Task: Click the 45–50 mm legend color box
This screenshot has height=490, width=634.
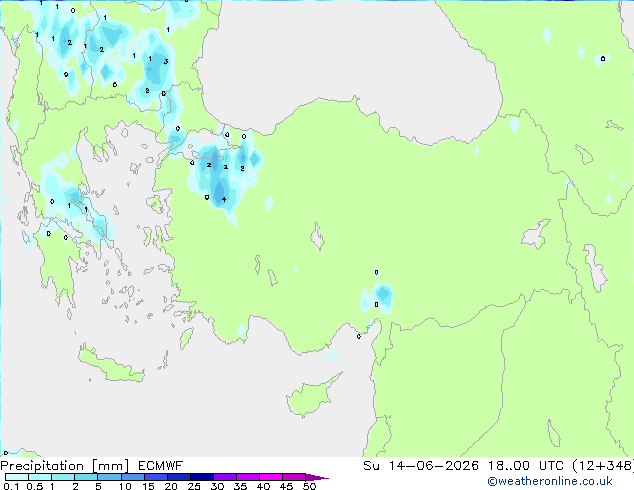Action: [x=294, y=477]
